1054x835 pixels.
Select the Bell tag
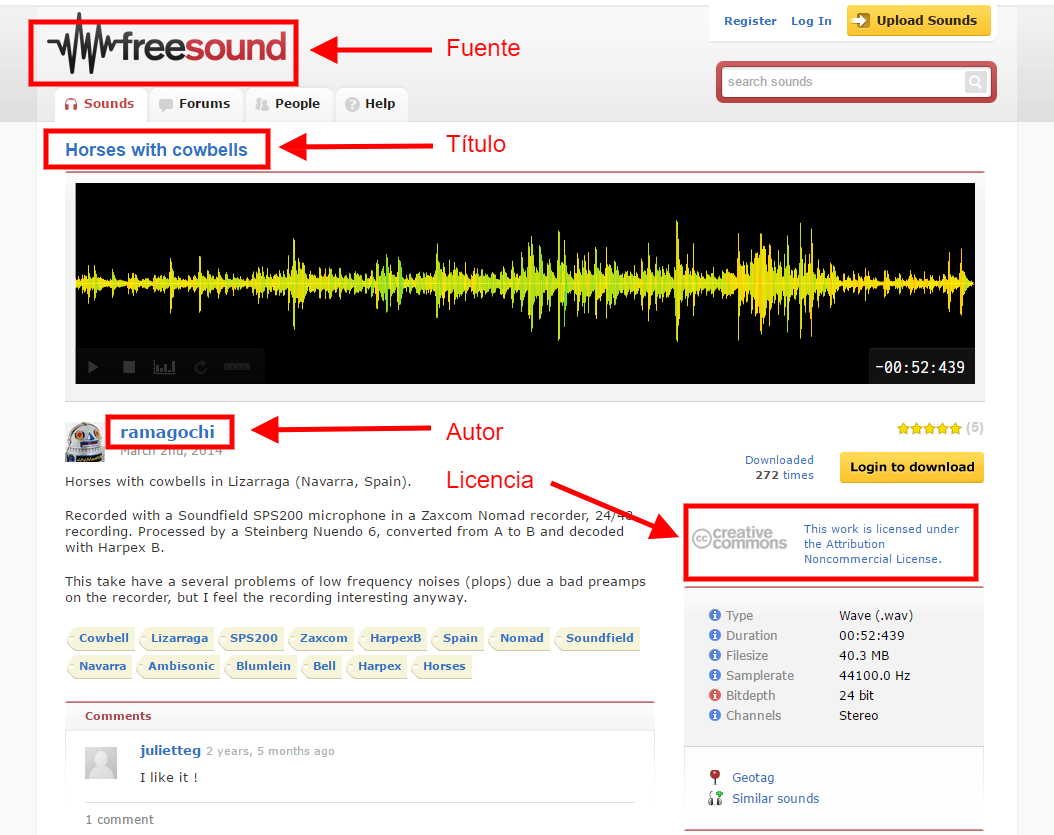[x=322, y=666]
